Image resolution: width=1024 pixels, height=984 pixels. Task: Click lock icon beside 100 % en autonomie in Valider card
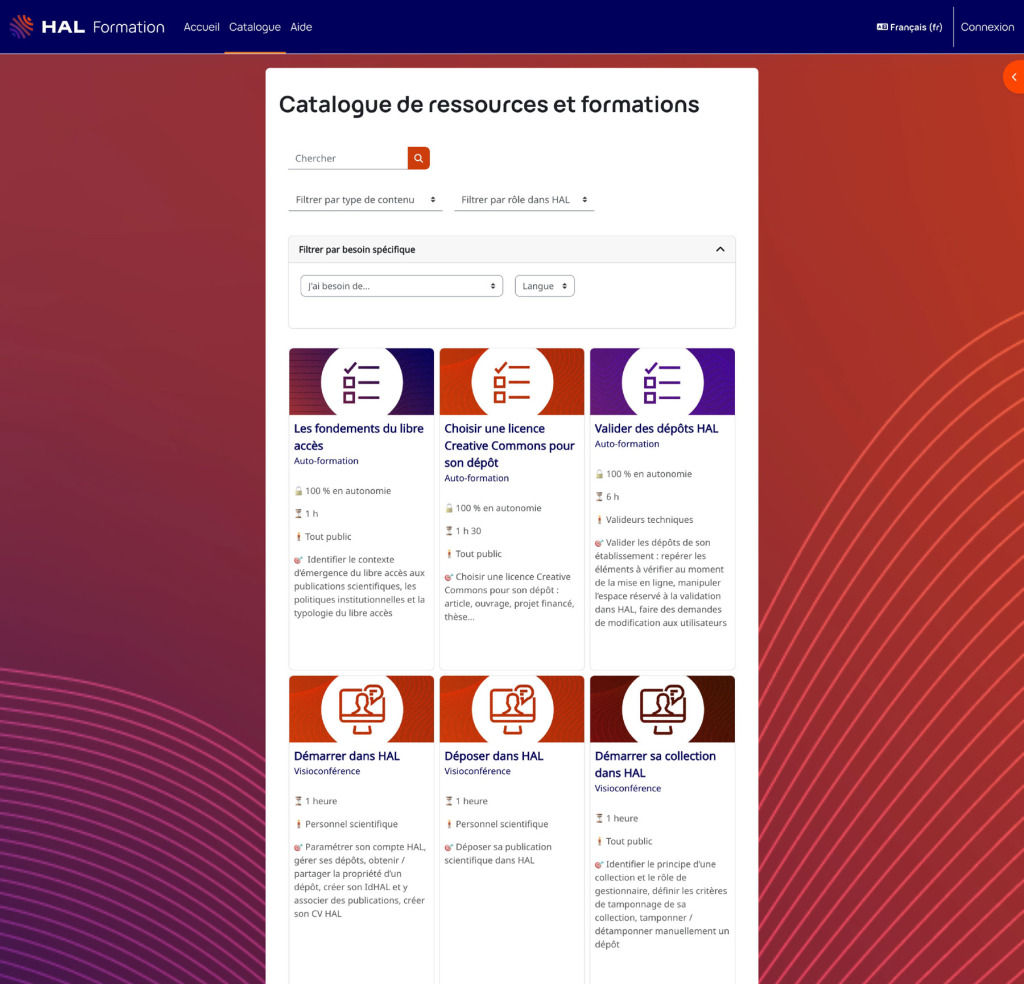point(599,474)
